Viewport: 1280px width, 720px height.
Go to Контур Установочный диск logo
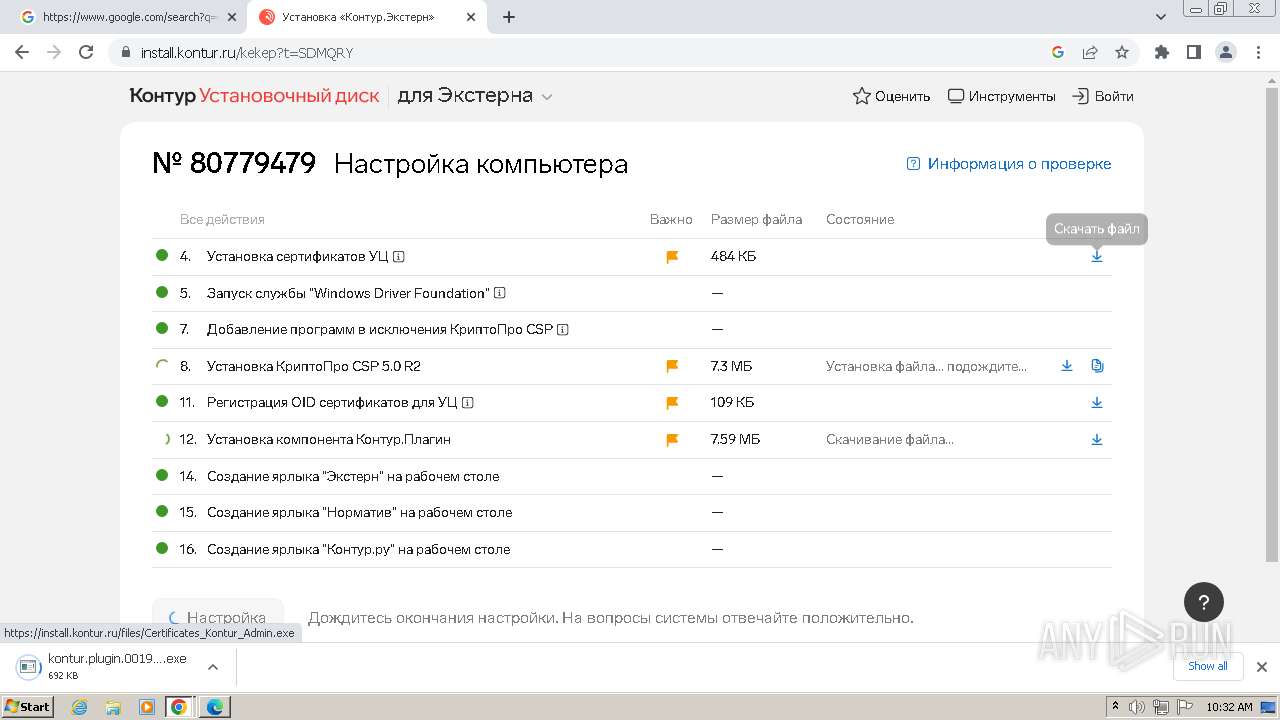click(254, 96)
